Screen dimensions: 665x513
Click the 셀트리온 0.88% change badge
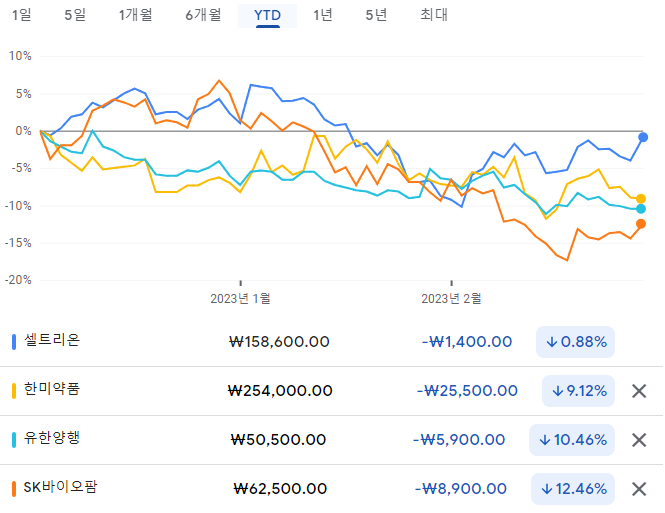[x=575, y=342]
